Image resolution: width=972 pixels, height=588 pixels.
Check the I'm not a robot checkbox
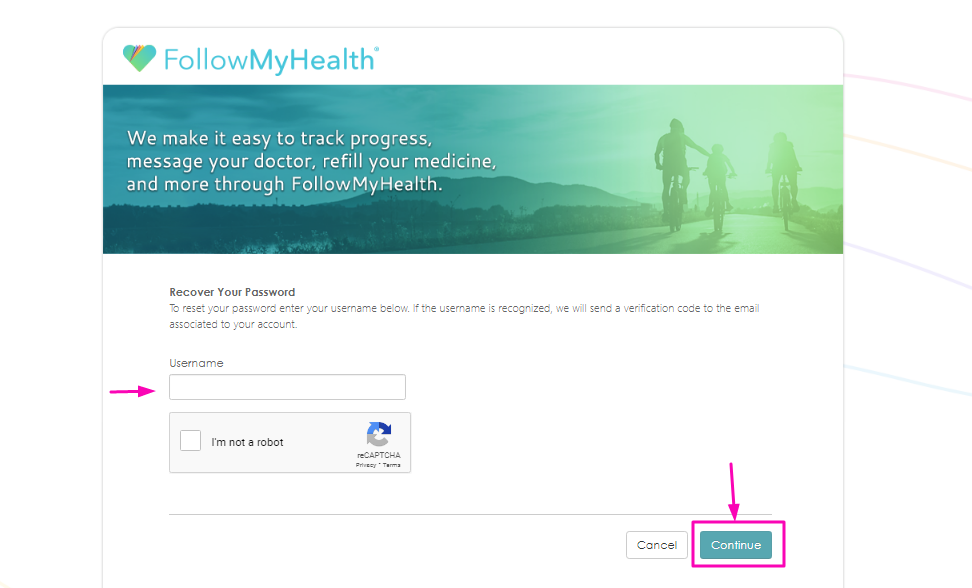[x=190, y=441]
